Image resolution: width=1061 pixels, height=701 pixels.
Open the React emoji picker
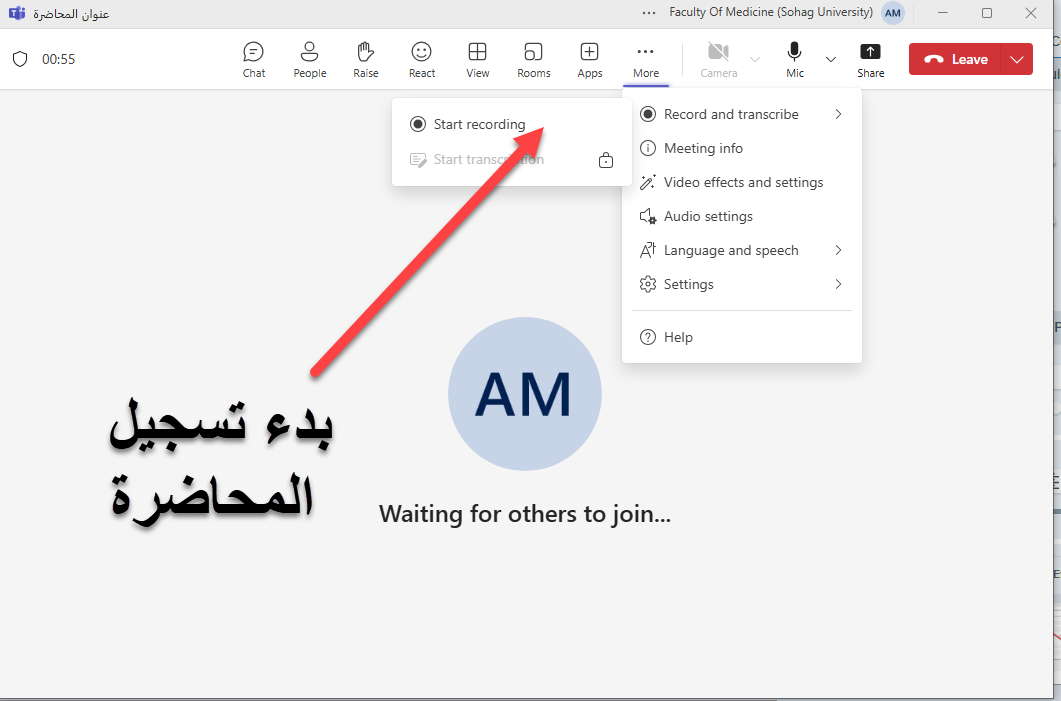[x=422, y=59]
